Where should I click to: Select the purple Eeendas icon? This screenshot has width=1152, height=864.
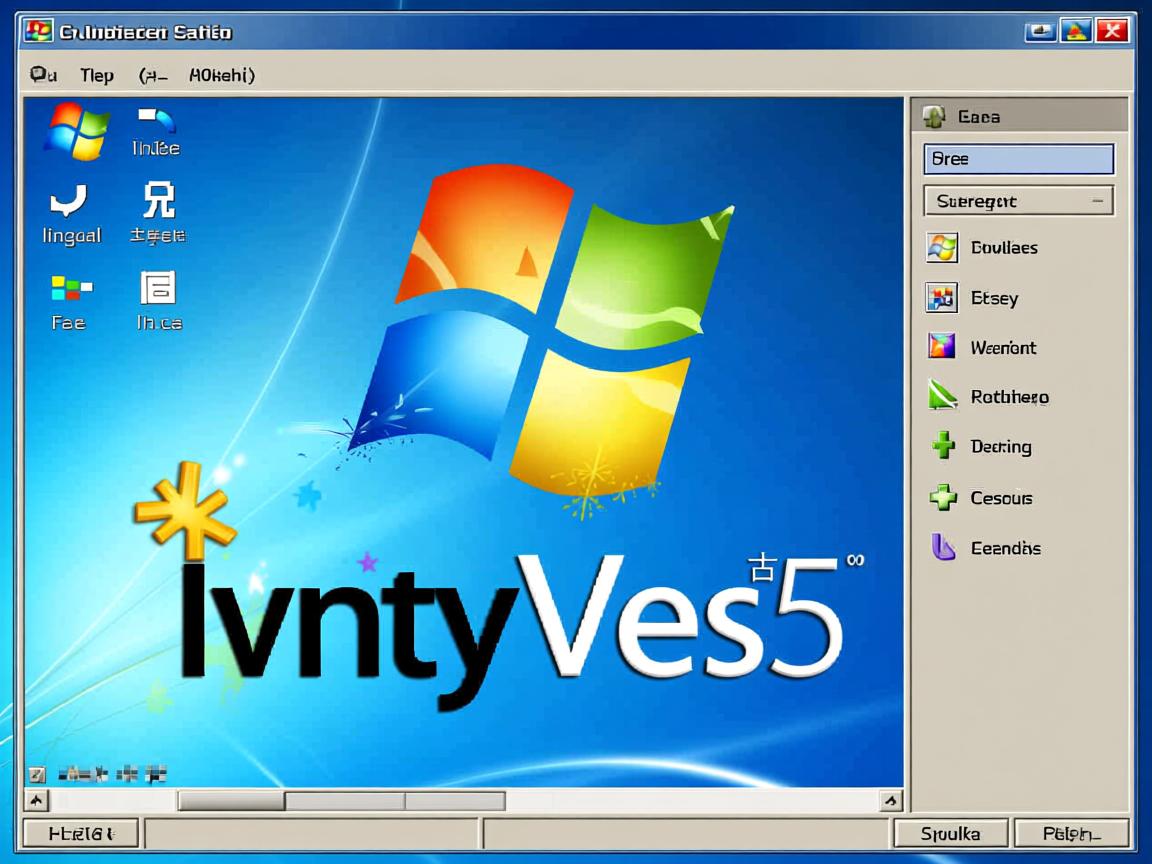click(x=943, y=547)
